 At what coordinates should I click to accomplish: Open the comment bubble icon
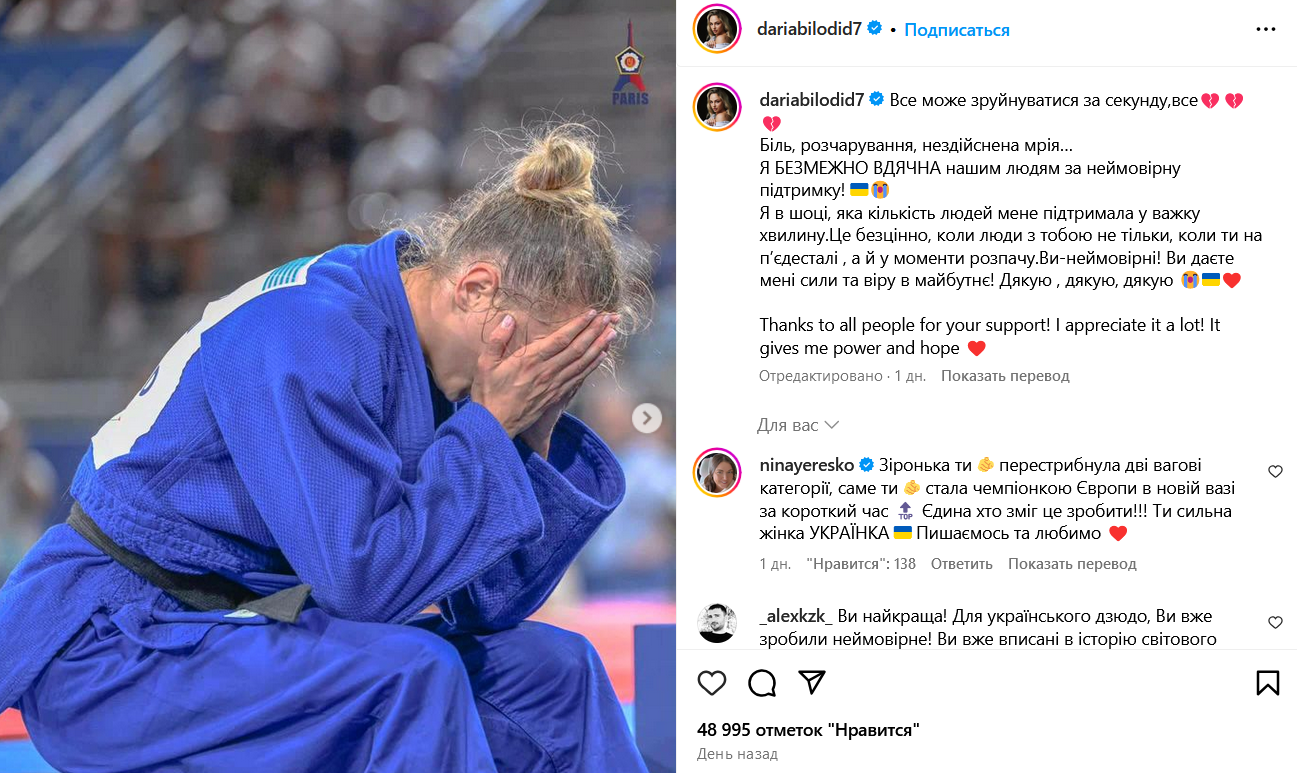pyautogui.click(x=762, y=683)
